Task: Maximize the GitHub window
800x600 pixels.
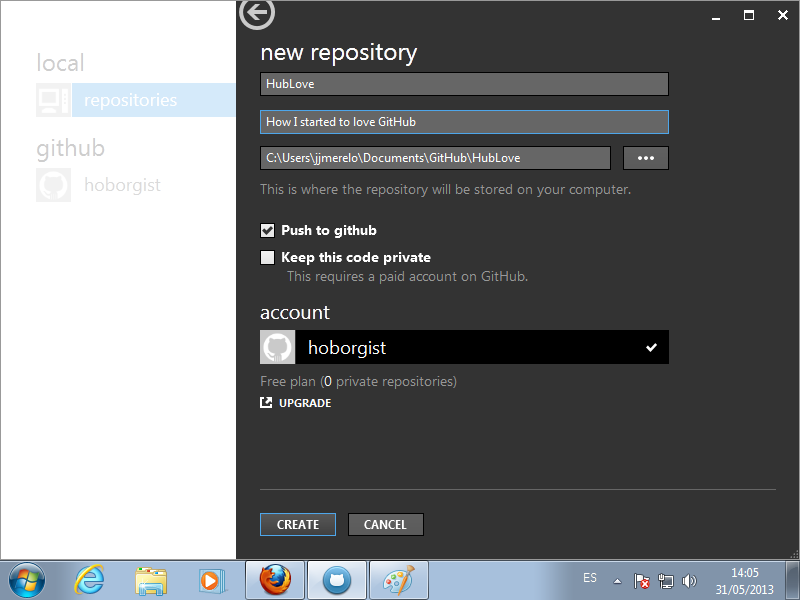Action: [749, 15]
